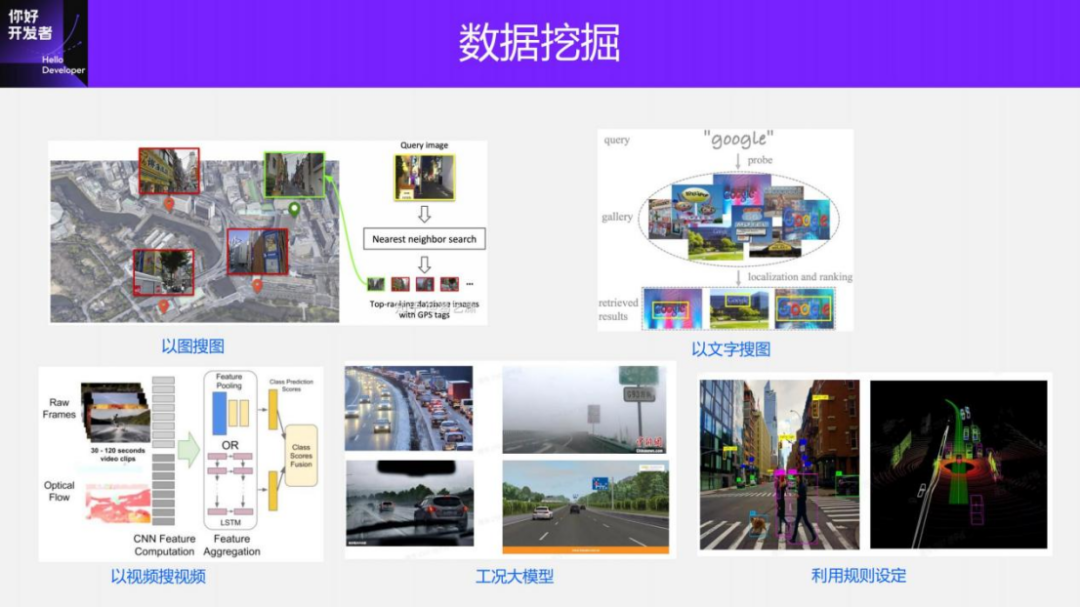Click the 30 - 120 seconds video clips text

118,454
